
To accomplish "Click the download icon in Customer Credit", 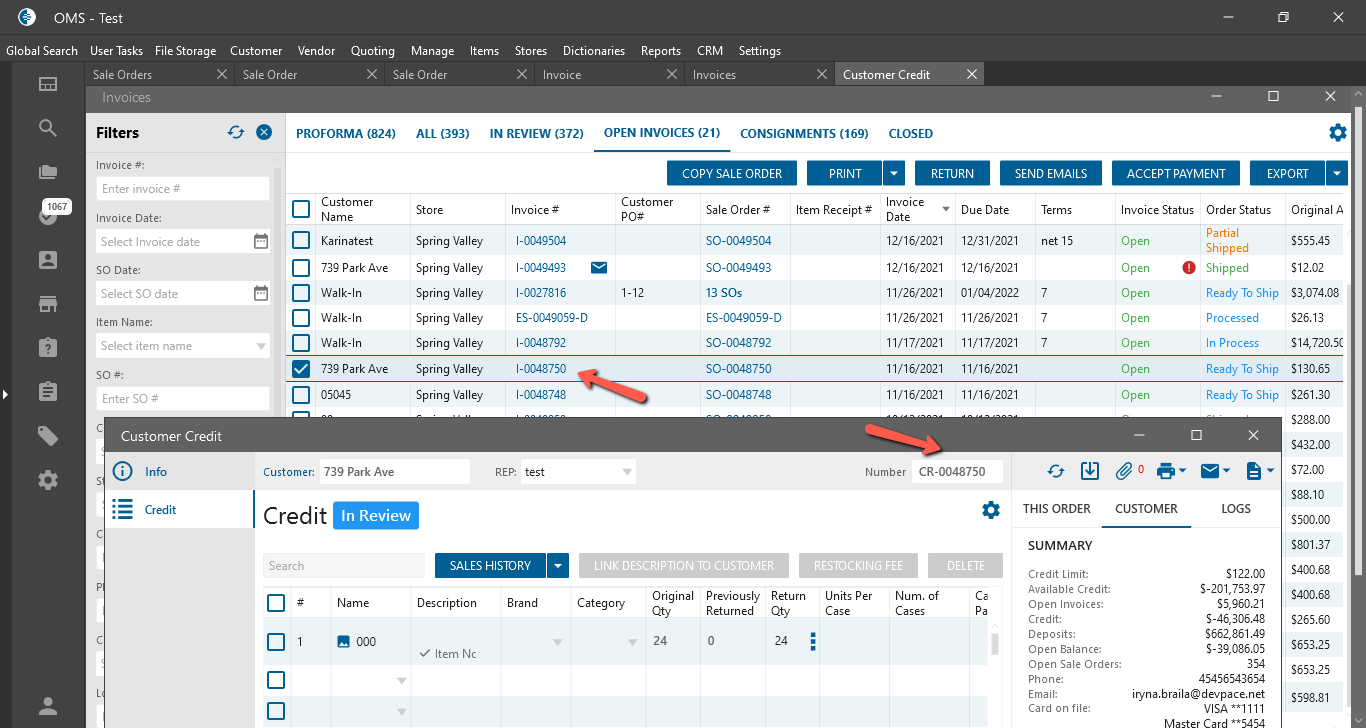I will [x=1090, y=471].
